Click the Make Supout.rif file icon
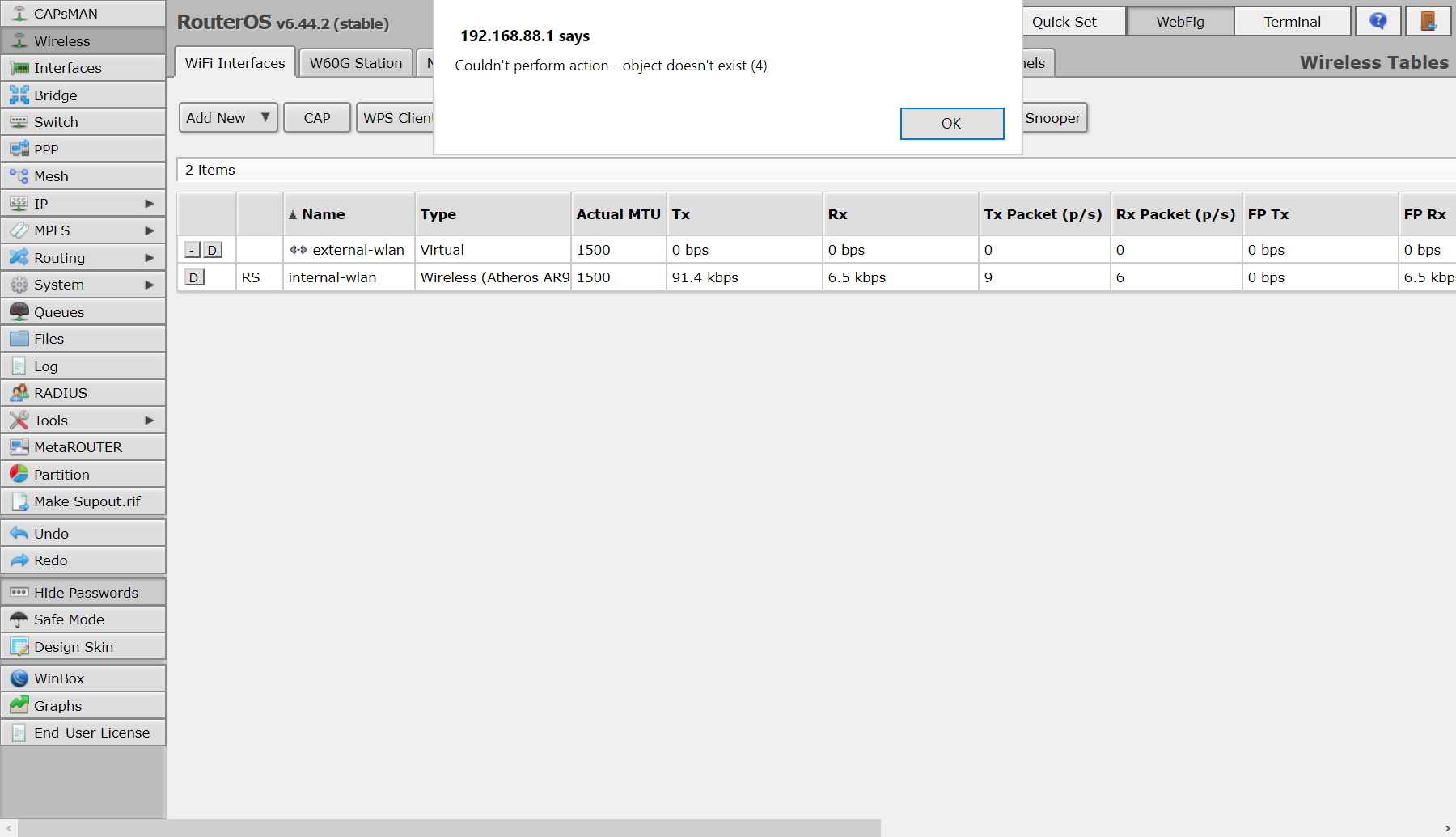The height and width of the screenshot is (837, 1456). [19, 501]
